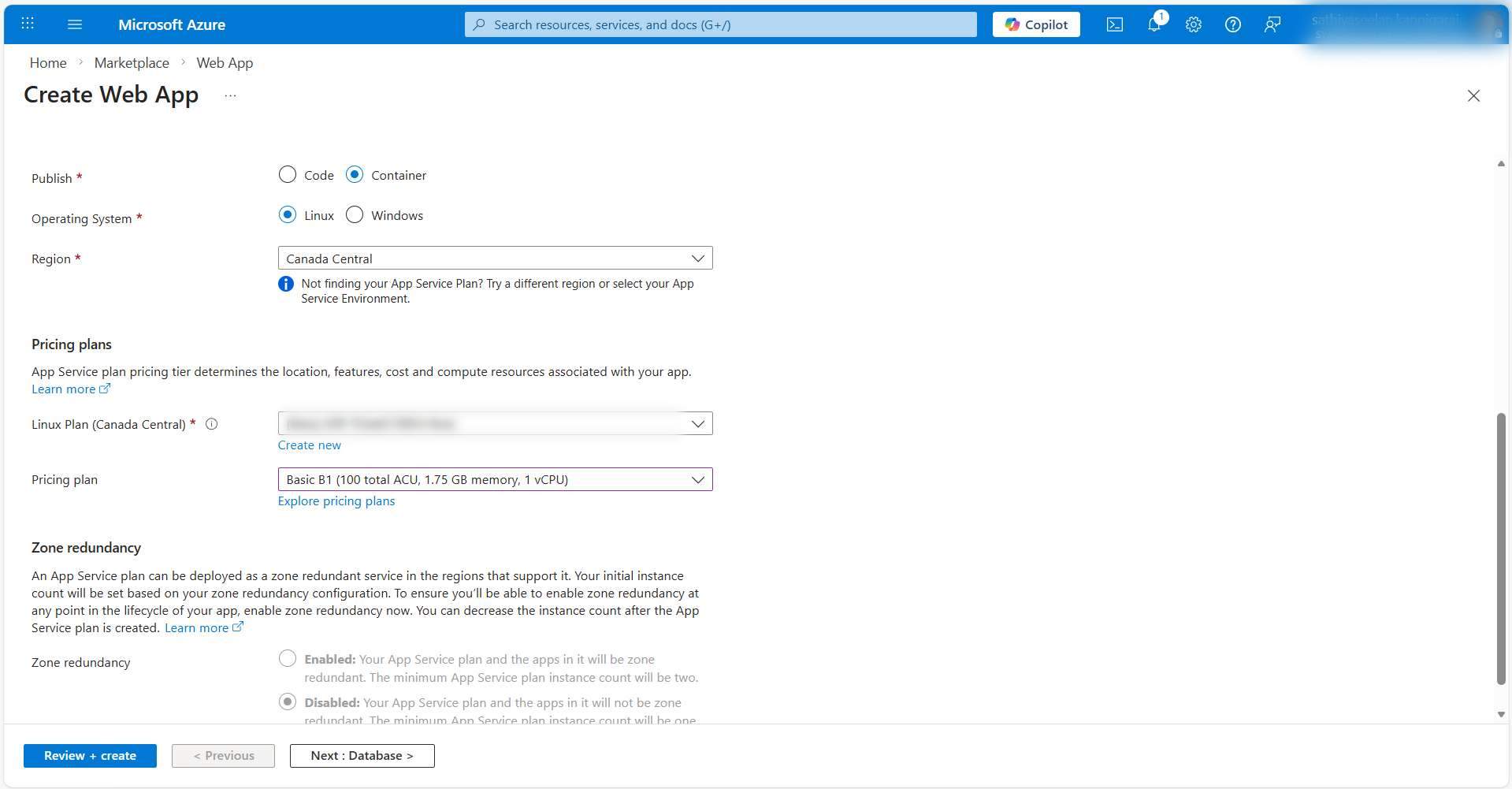1512x789 pixels.
Task: Focus the search resources, services, and docs box
Action: point(720,24)
